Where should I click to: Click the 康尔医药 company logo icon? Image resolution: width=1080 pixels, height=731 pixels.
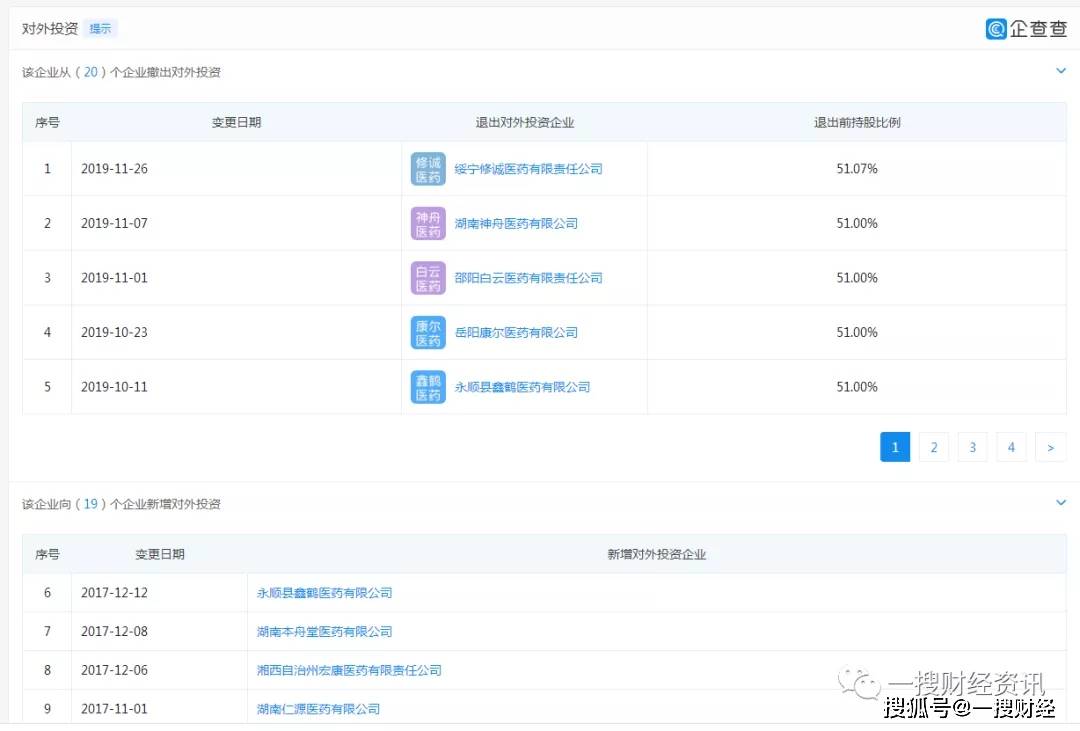[x=427, y=332]
